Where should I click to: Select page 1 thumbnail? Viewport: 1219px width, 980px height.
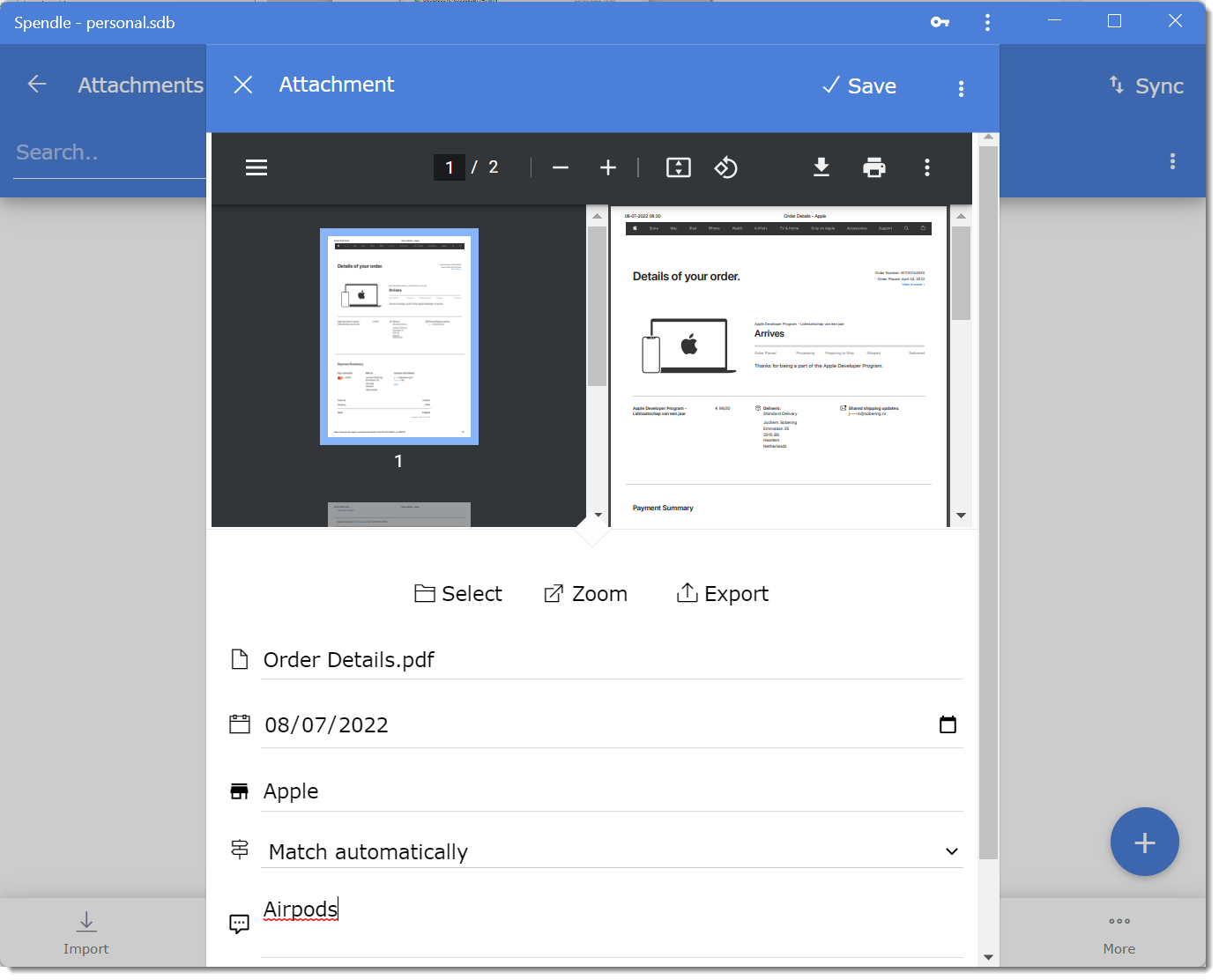coord(399,337)
